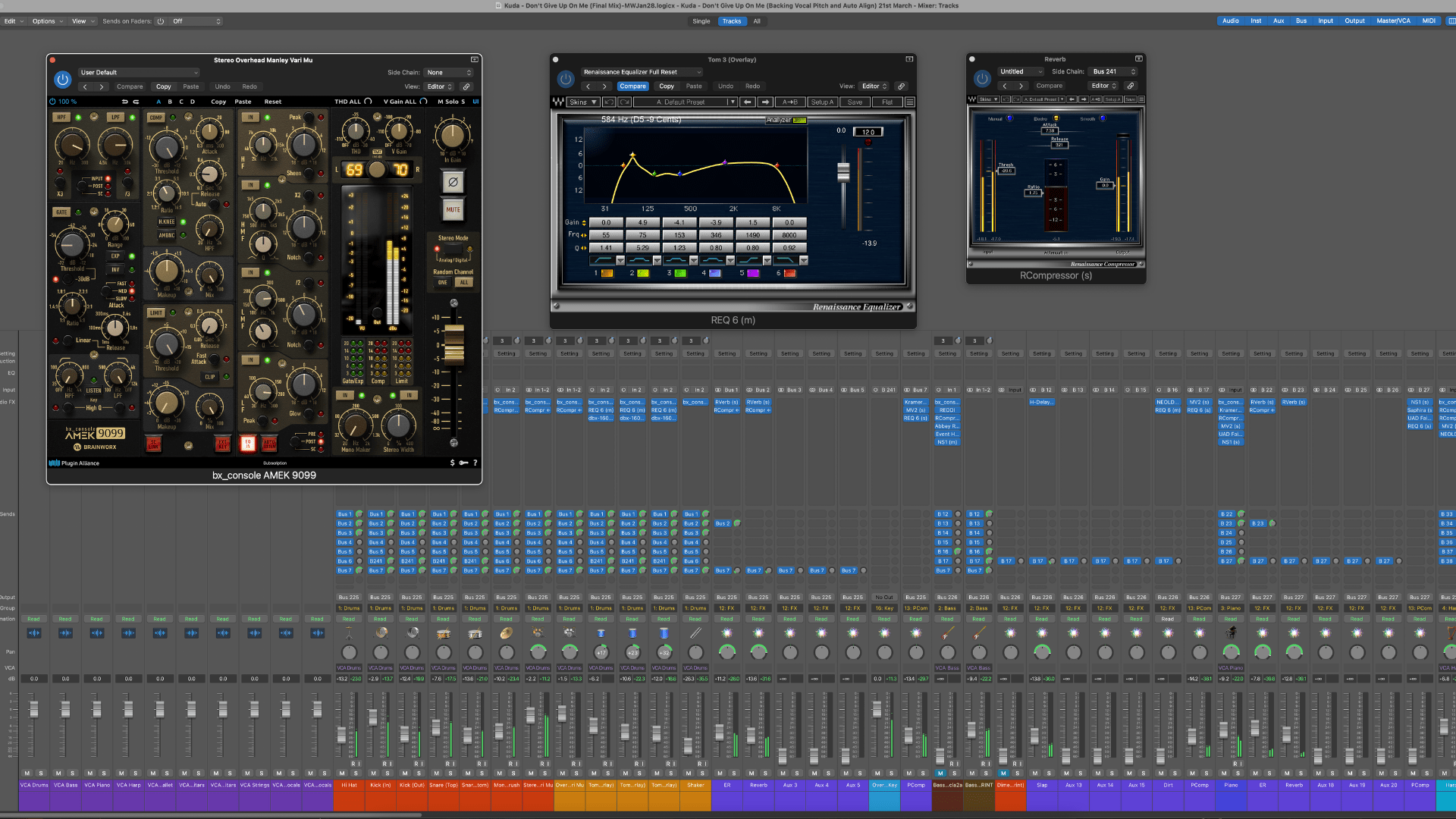
Task: Click previous preset left-arrow in Waves EQ toolbar
Action: 748,102
